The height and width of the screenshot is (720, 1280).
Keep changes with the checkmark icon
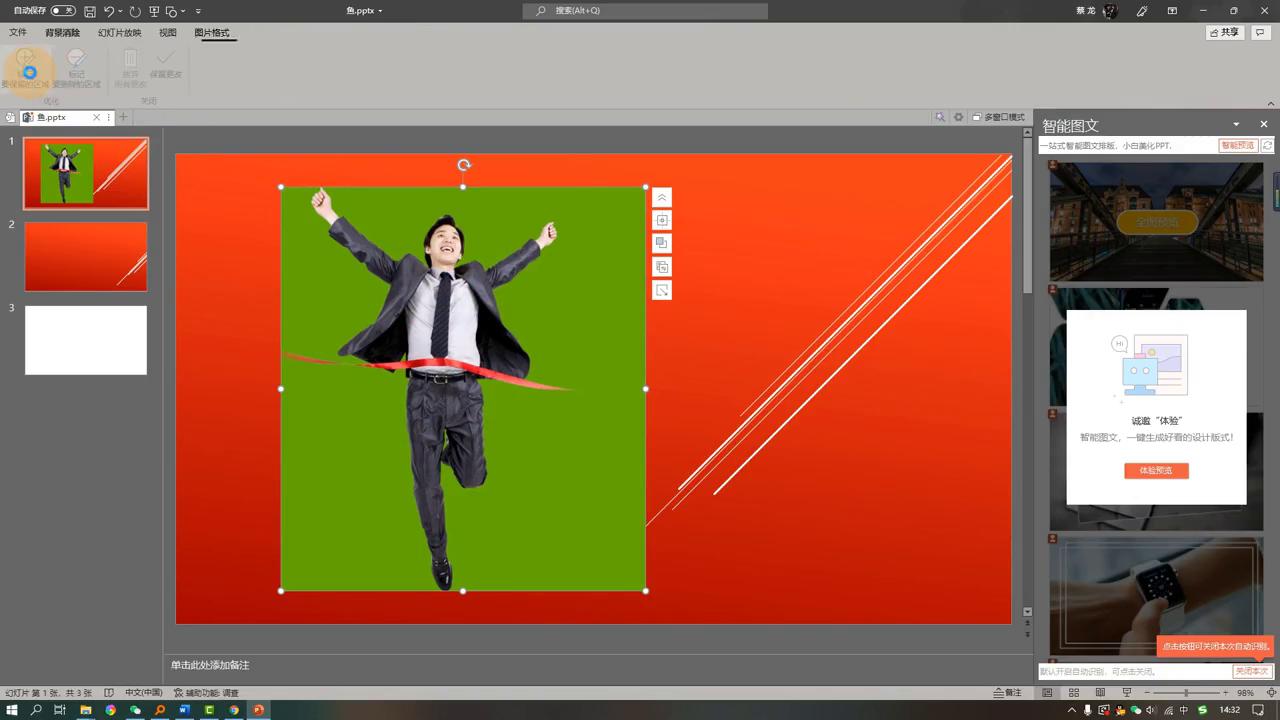pyautogui.click(x=166, y=65)
